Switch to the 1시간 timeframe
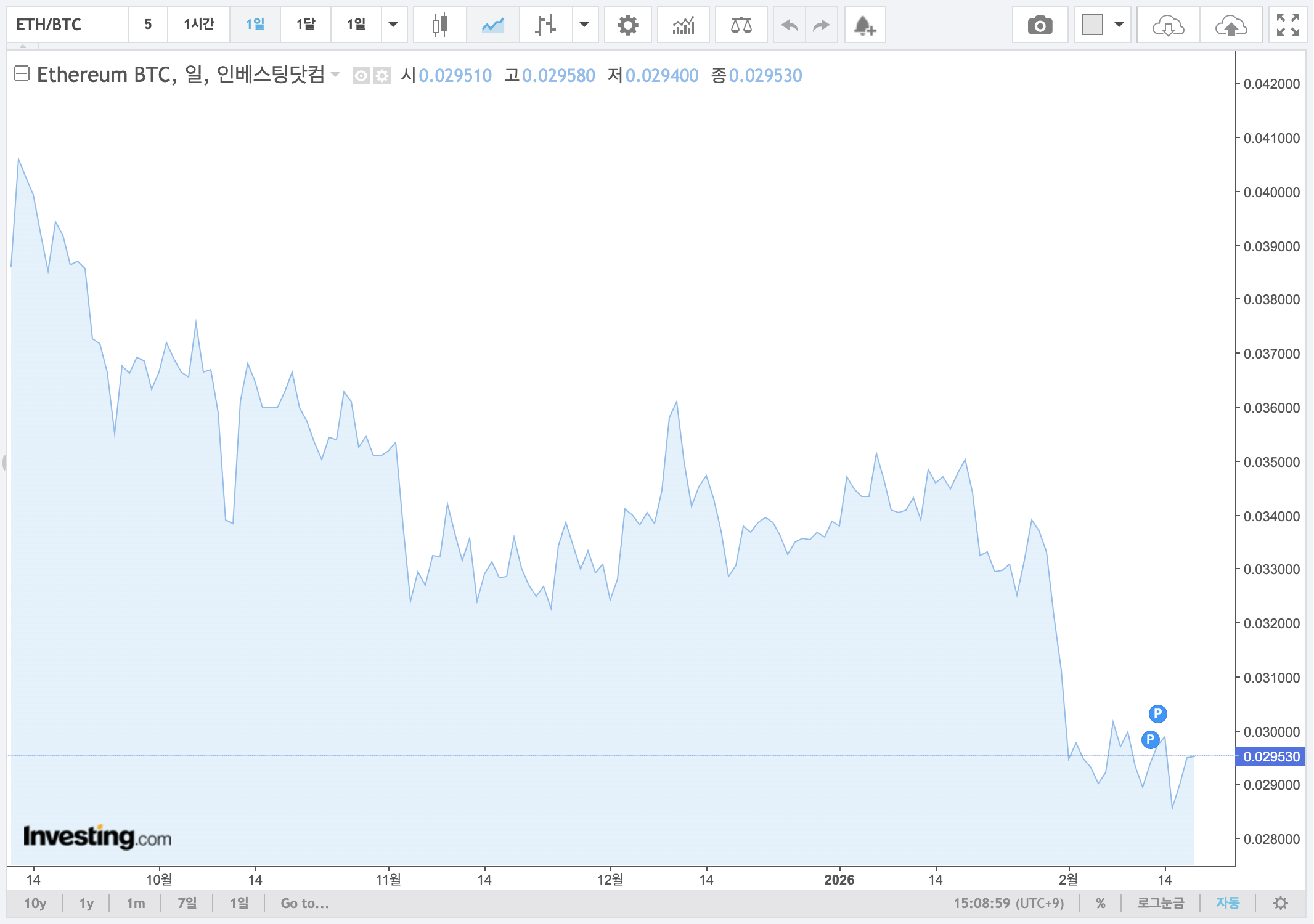Viewport: 1314px width, 924px height. (x=198, y=25)
